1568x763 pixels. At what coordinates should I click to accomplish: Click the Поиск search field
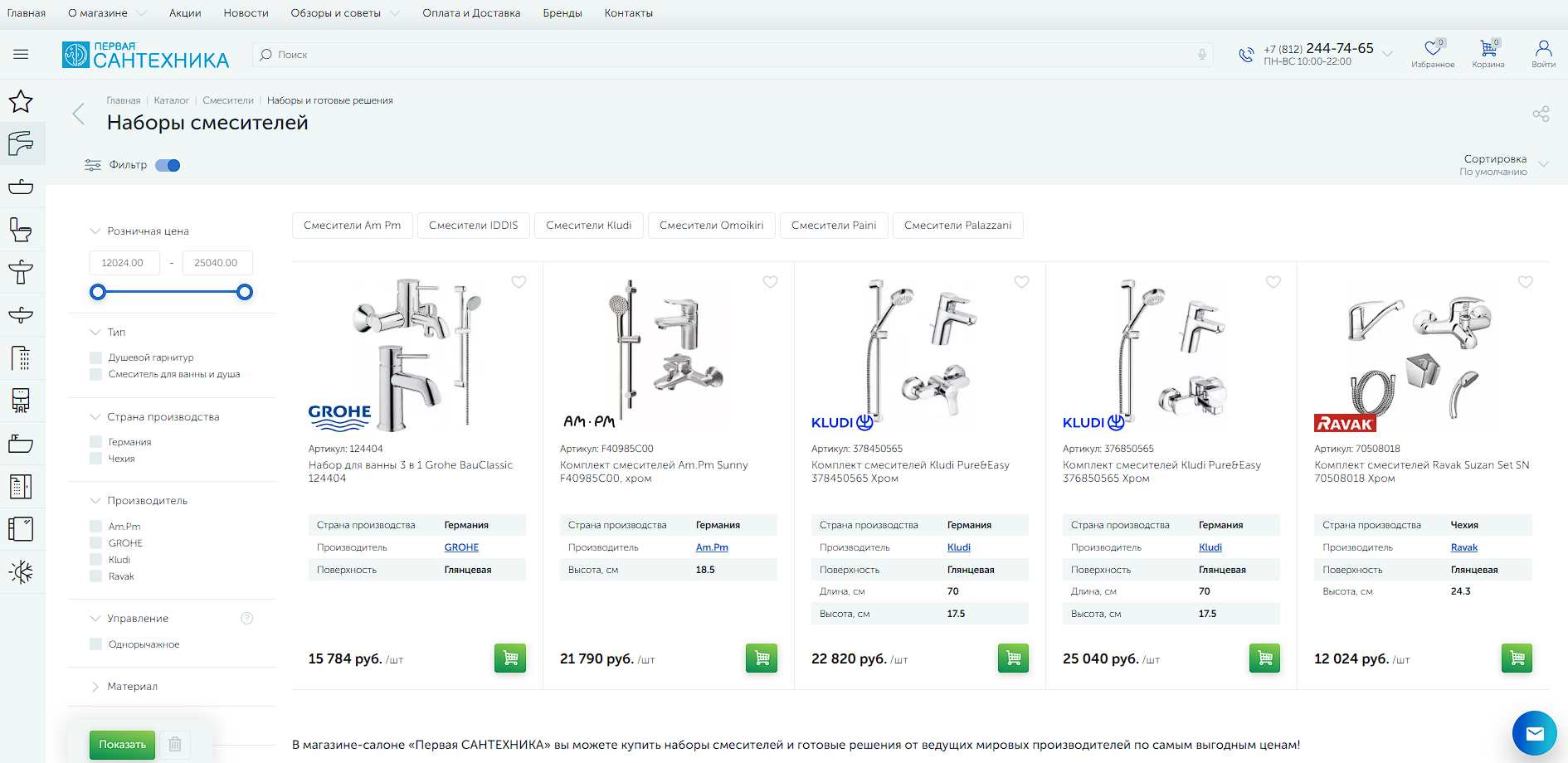tap(733, 55)
